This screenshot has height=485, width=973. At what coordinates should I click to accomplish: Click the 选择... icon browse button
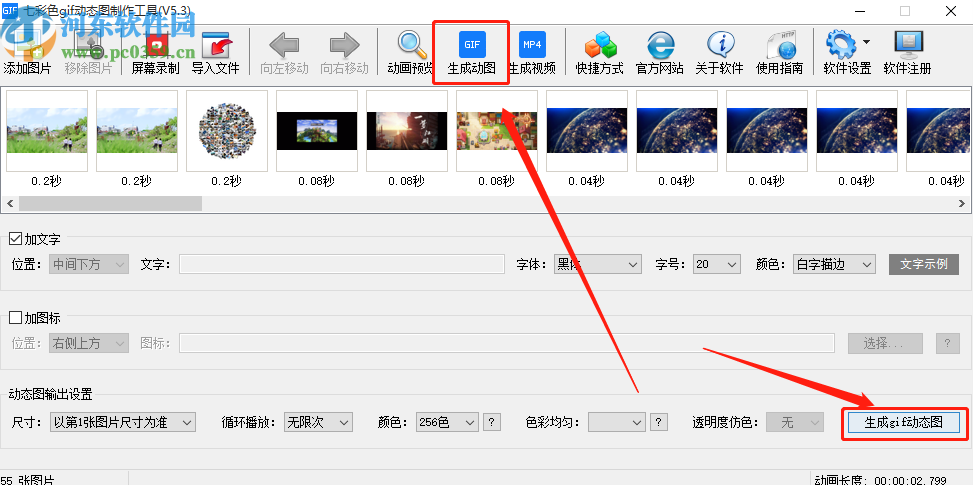885,343
